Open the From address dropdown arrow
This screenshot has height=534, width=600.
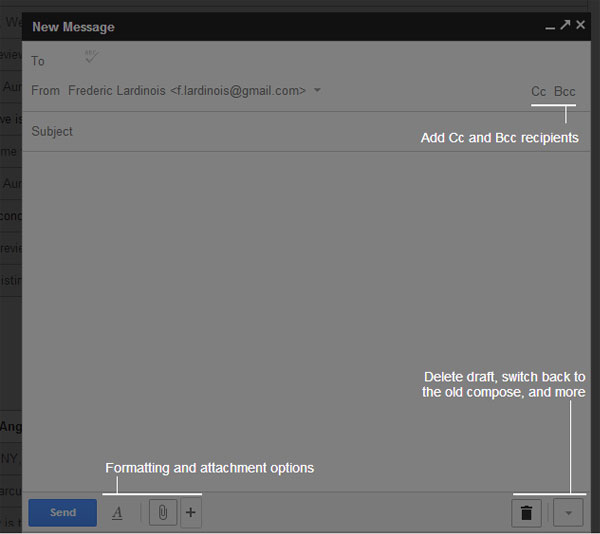point(317,90)
